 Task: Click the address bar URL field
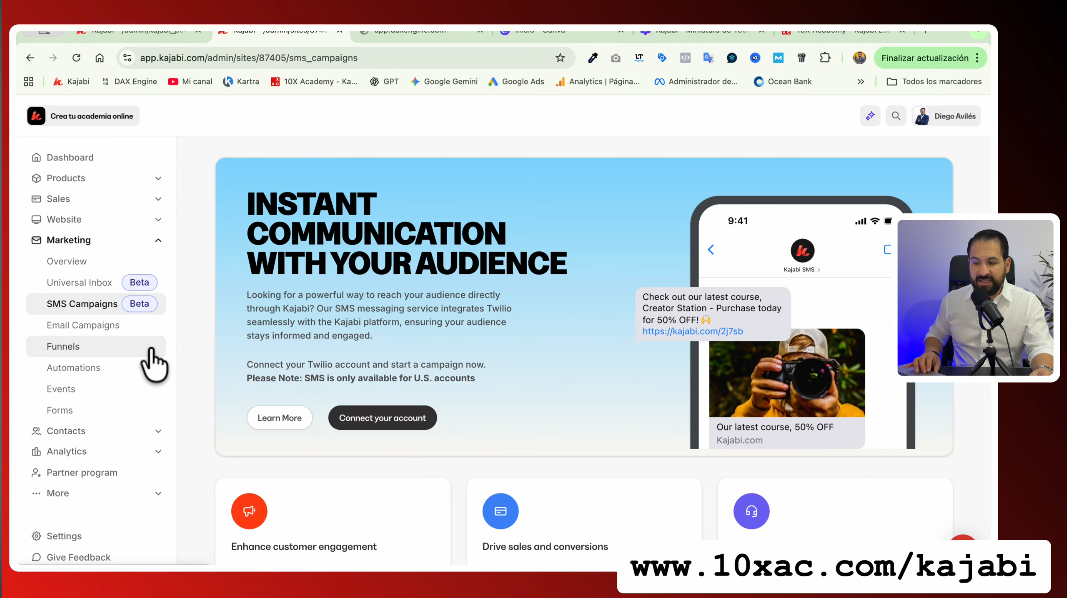coord(344,58)
